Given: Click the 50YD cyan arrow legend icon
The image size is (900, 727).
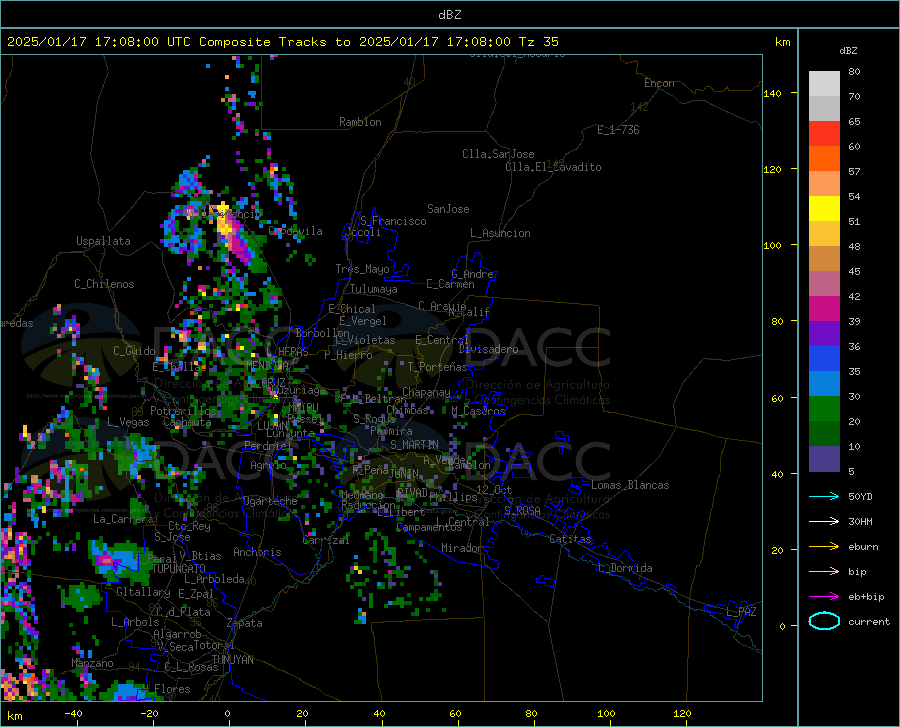Looking at the screenshot, I should point(824,496).
